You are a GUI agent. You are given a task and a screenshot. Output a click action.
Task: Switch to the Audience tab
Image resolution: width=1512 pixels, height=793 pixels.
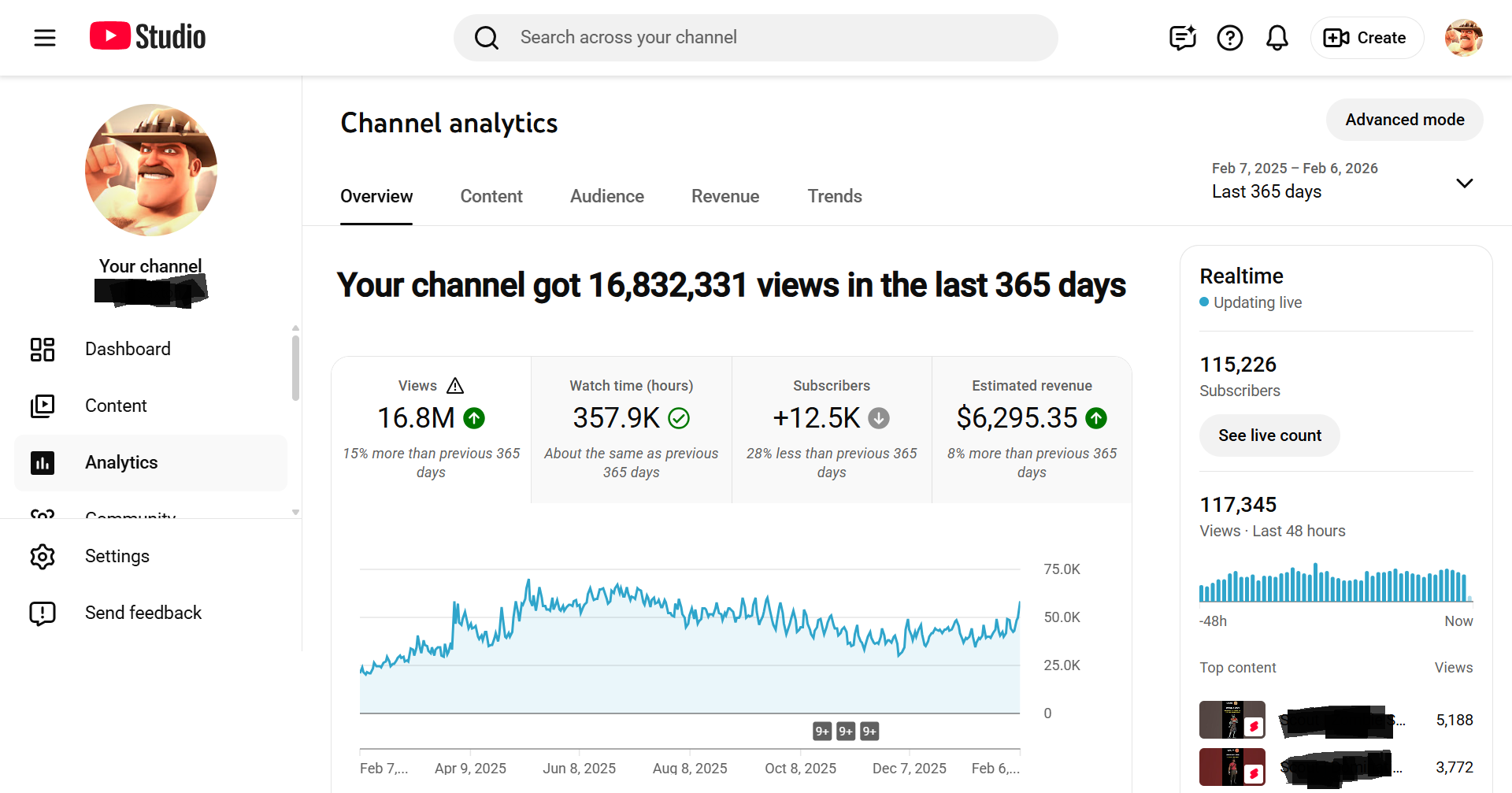click(x=606, y=197)
